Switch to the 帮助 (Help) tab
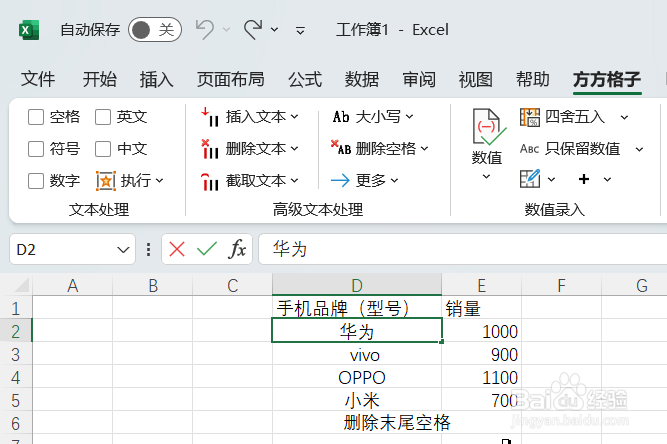667x444 pixels. click(x=533, y=80)
